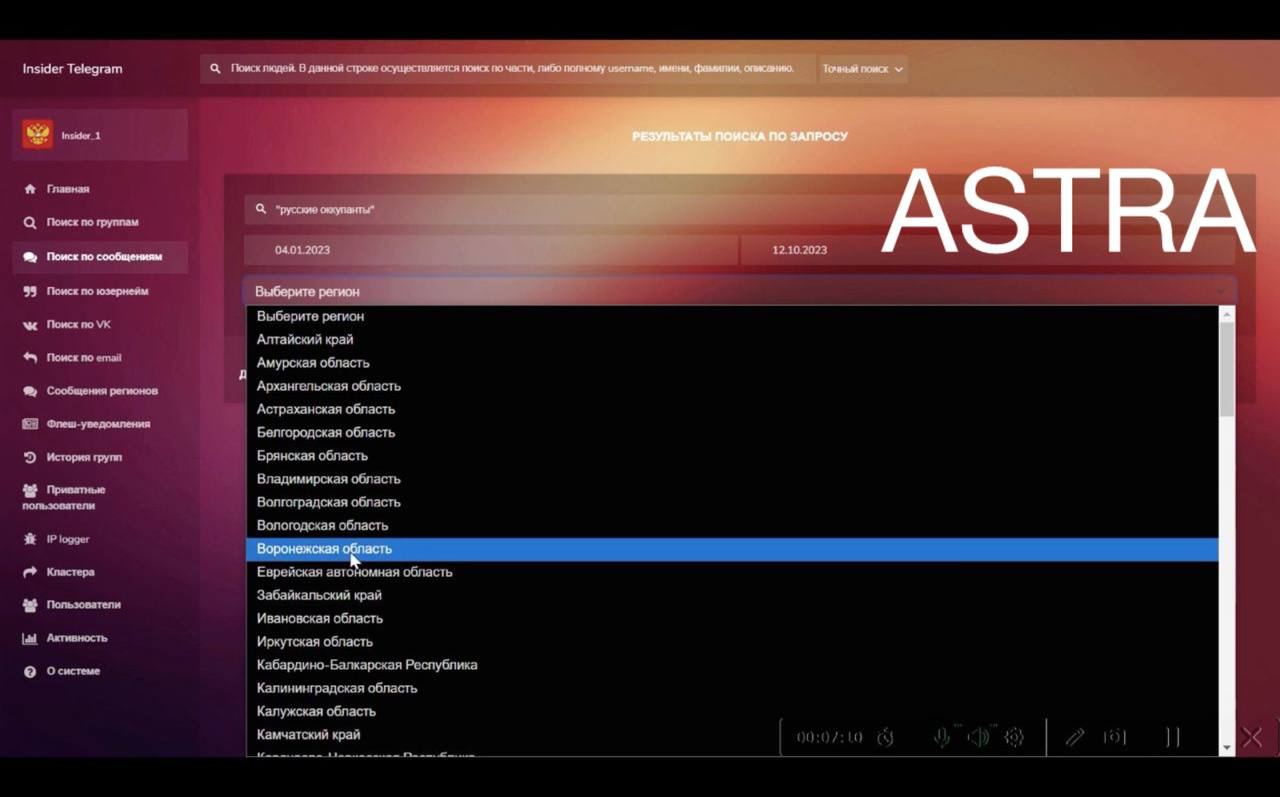The image size is (1280, 797).
Task: Click the region list scrollbar up arrow
Action: (1227, 314)
